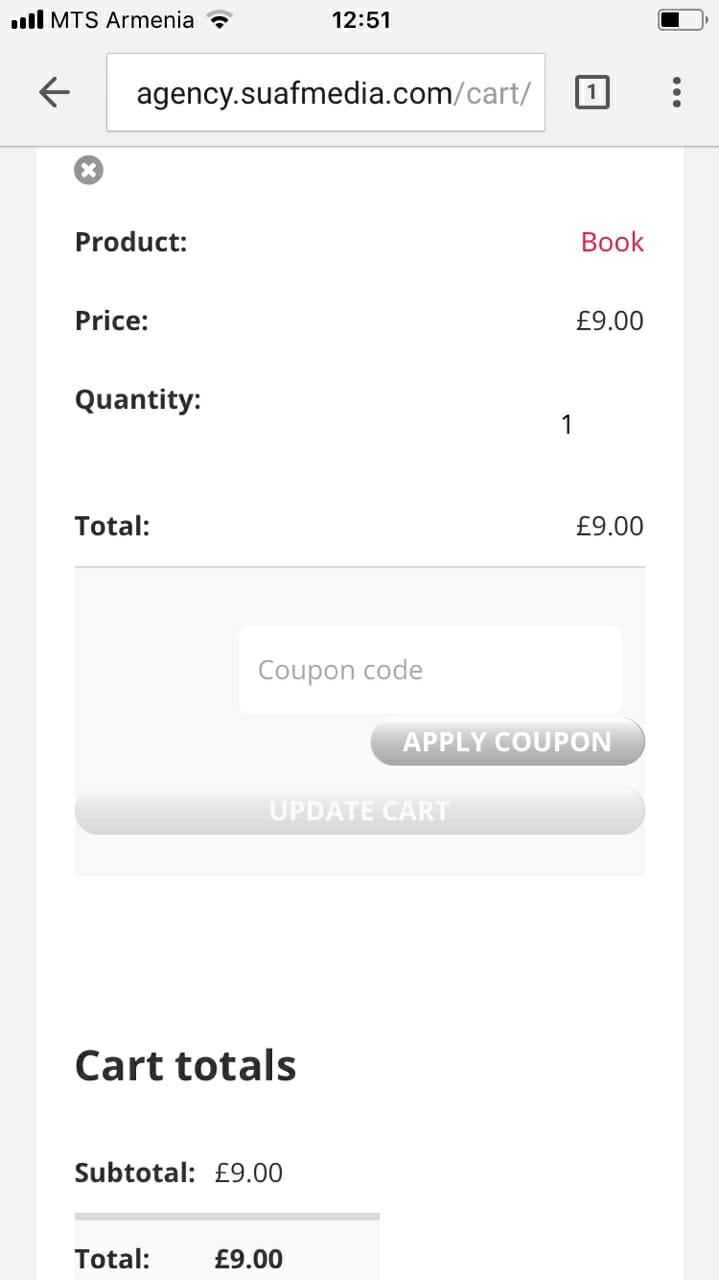Apply a coupon with APPLY COUPON
The height and width of the screenshot is (1280, 719).
click(507, 742)
